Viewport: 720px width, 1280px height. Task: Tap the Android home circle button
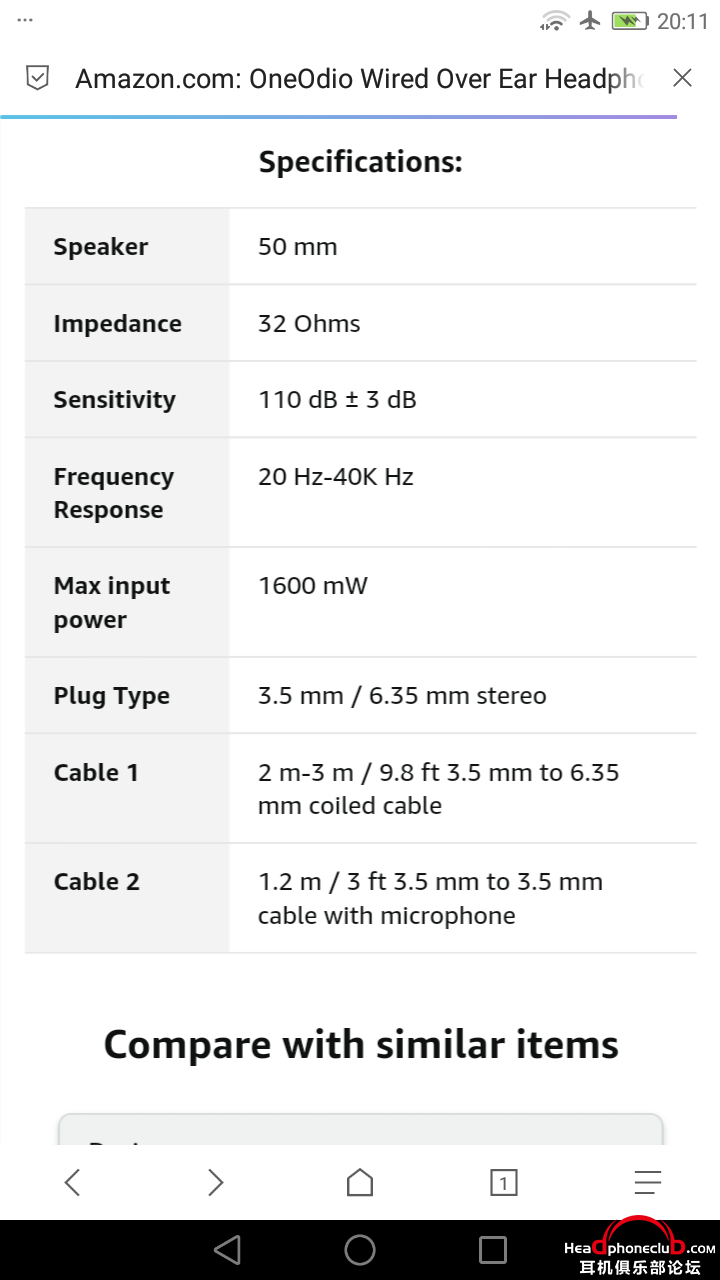point(360,1249)
